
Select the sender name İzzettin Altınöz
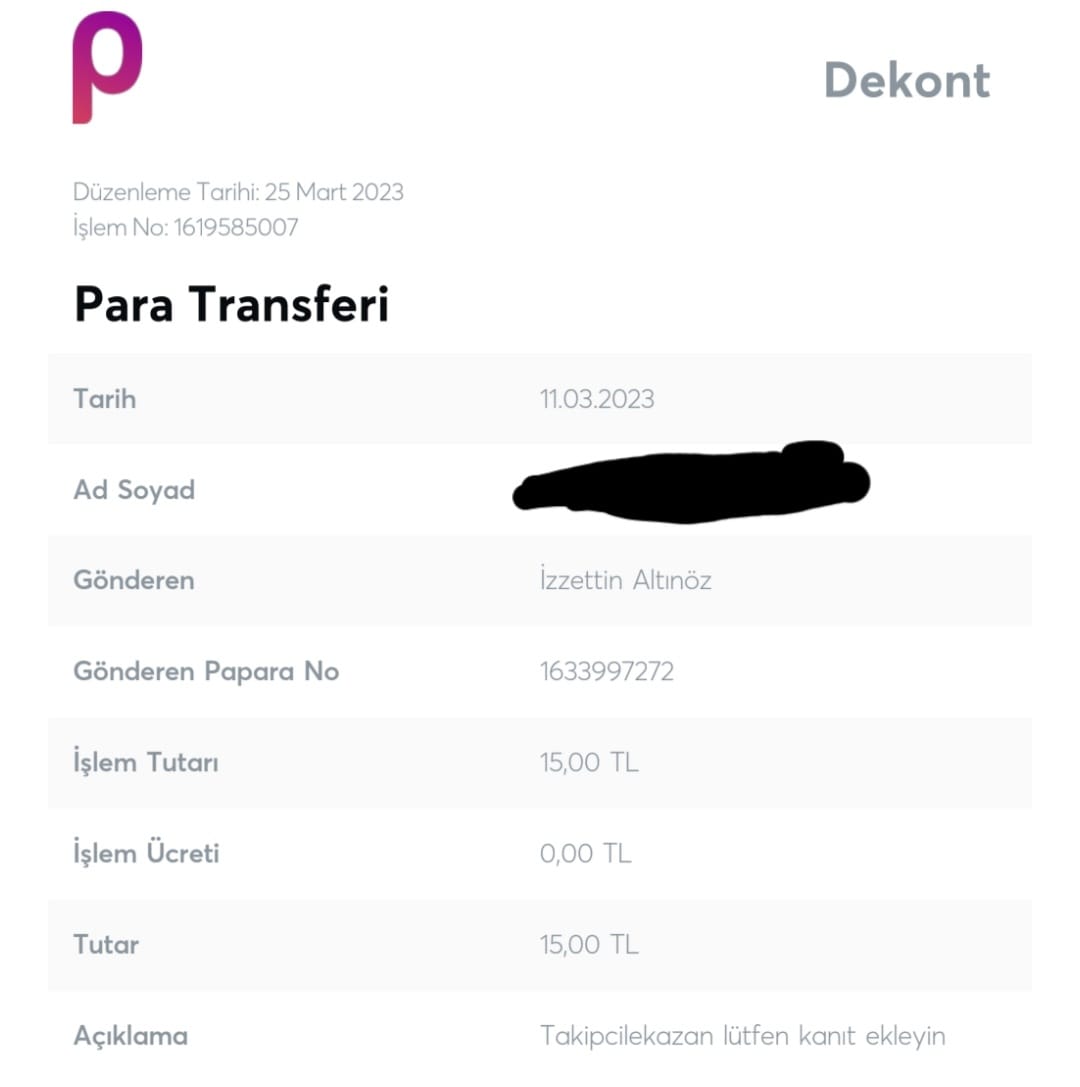(x=625, y=580)
